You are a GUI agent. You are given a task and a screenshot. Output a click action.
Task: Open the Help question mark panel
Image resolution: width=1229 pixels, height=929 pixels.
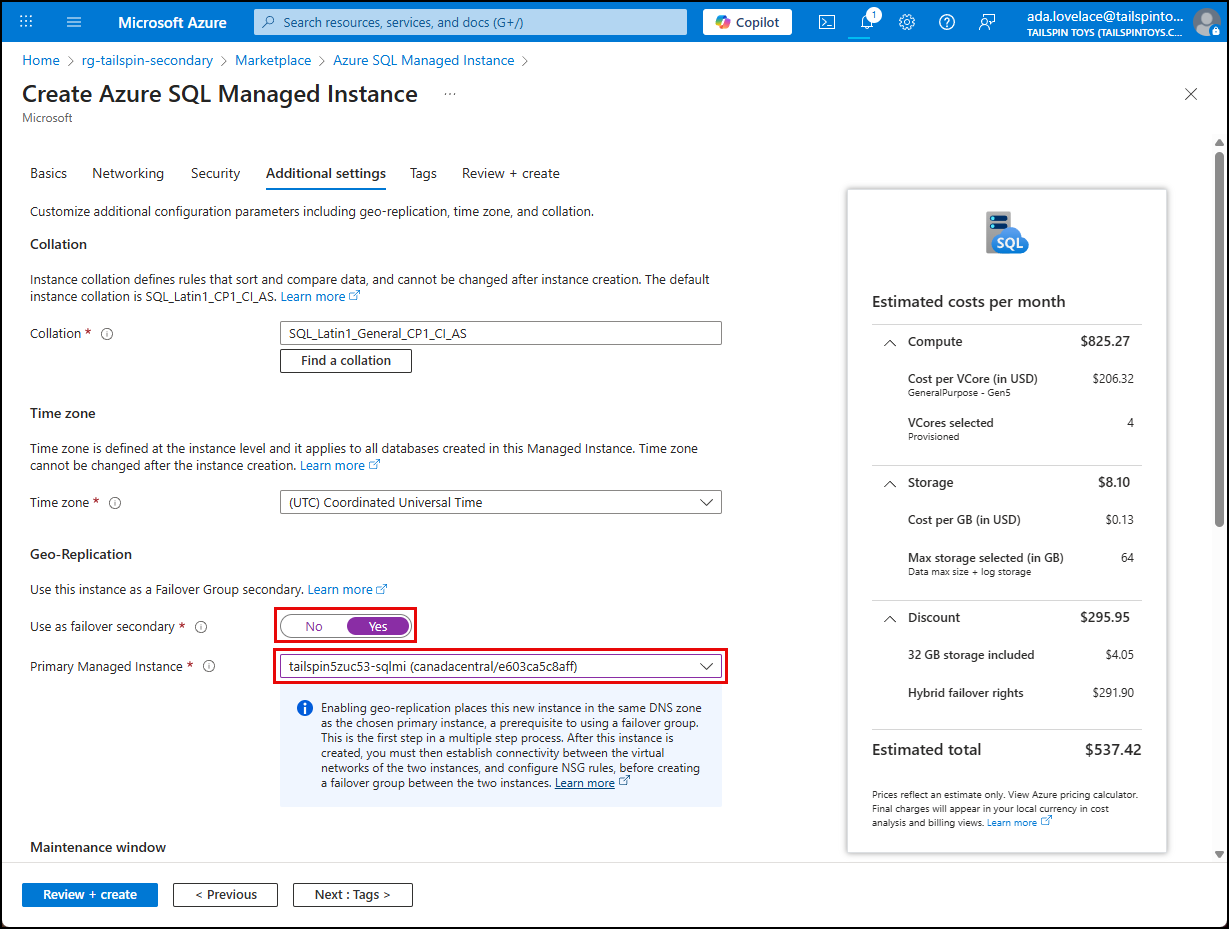pyautogui.click(x=946, y=21)
